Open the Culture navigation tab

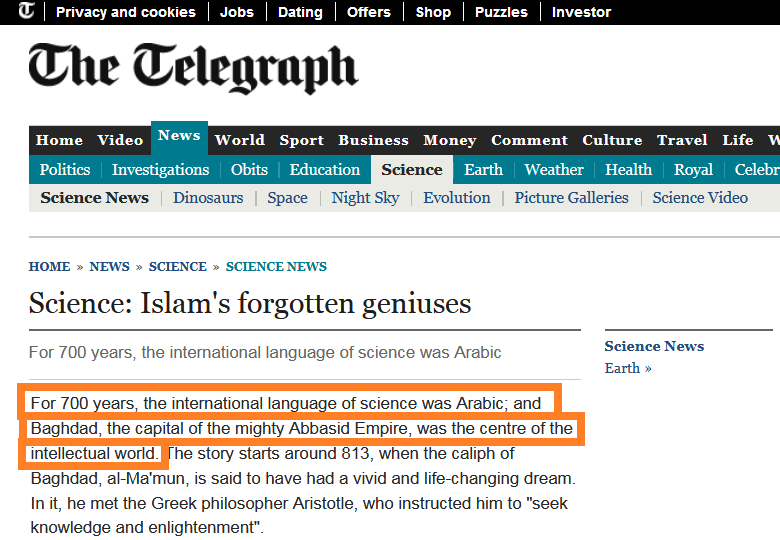612,140
